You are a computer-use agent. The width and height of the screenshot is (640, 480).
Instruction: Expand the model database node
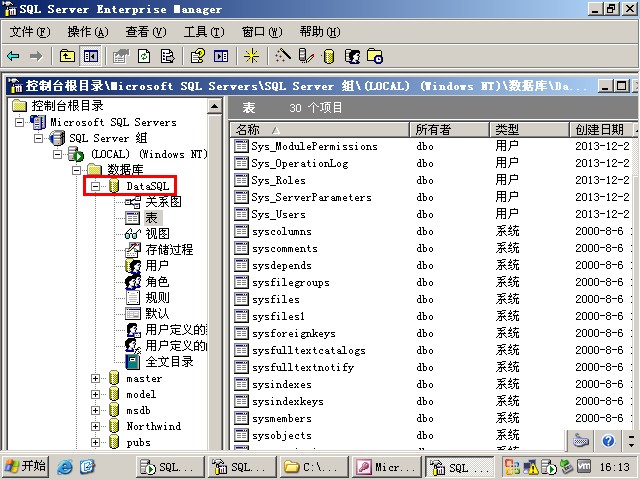point(96,394)
